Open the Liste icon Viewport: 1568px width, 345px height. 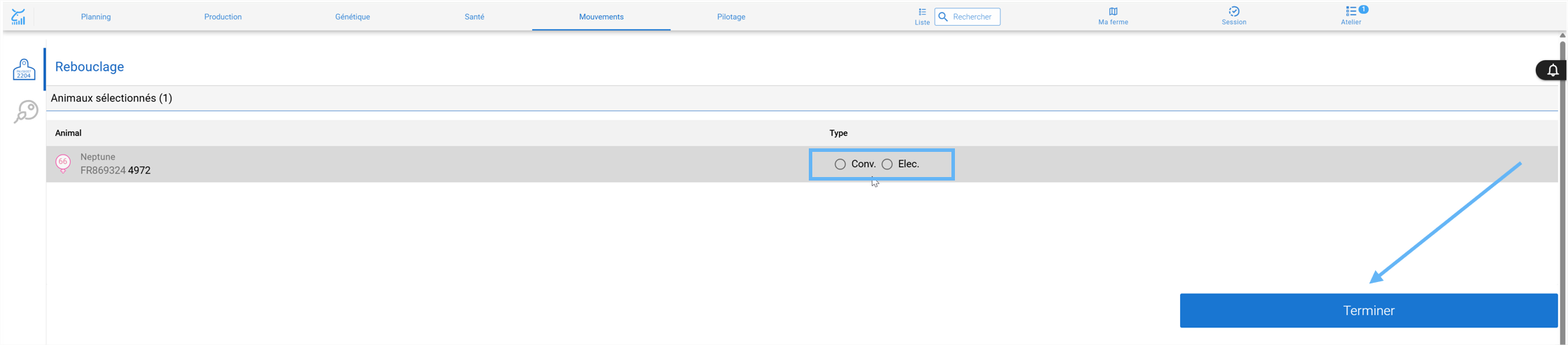point(922,16)
